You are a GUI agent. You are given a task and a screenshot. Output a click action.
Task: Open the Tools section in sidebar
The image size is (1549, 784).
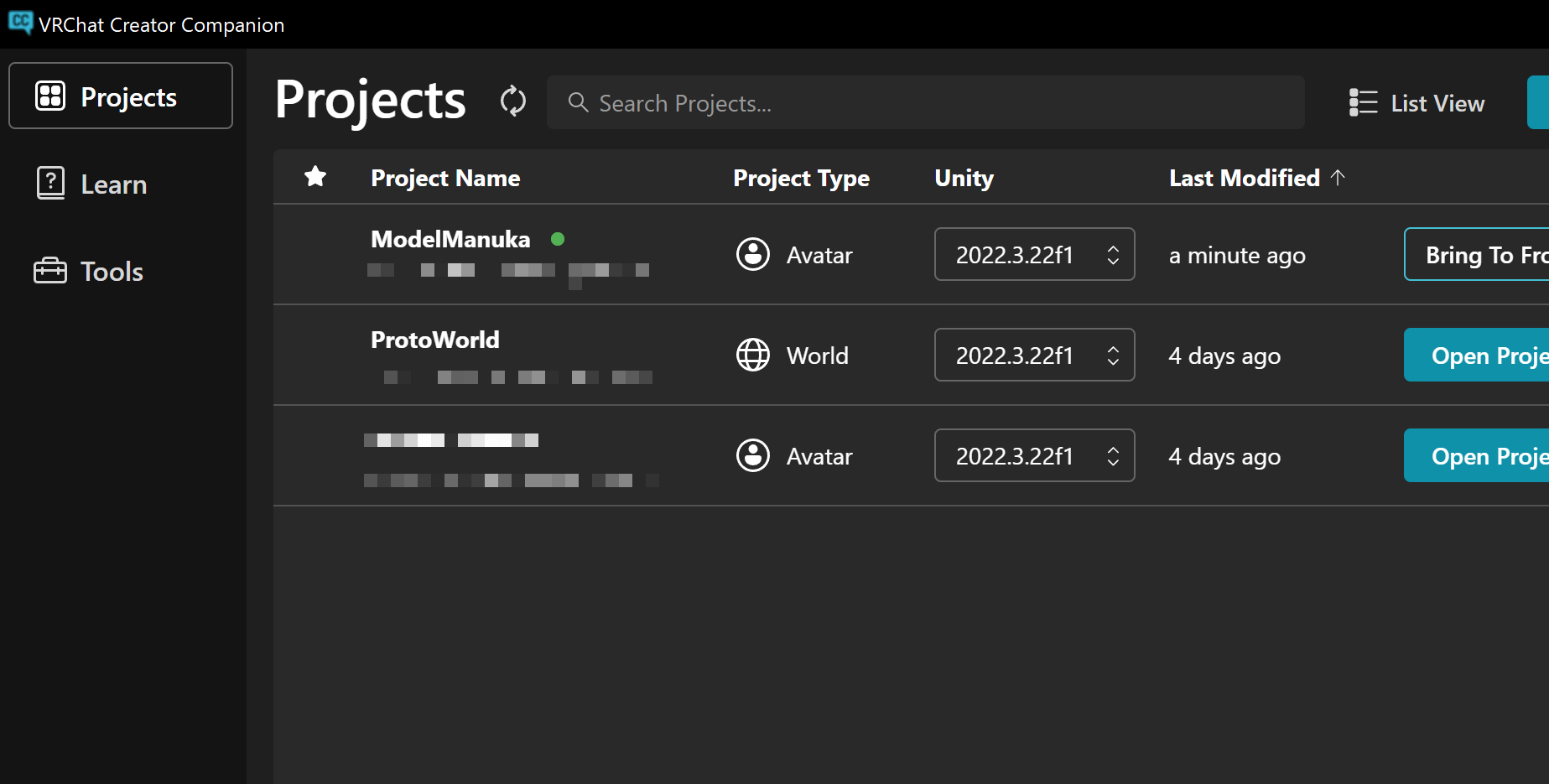tap(89, 271)
